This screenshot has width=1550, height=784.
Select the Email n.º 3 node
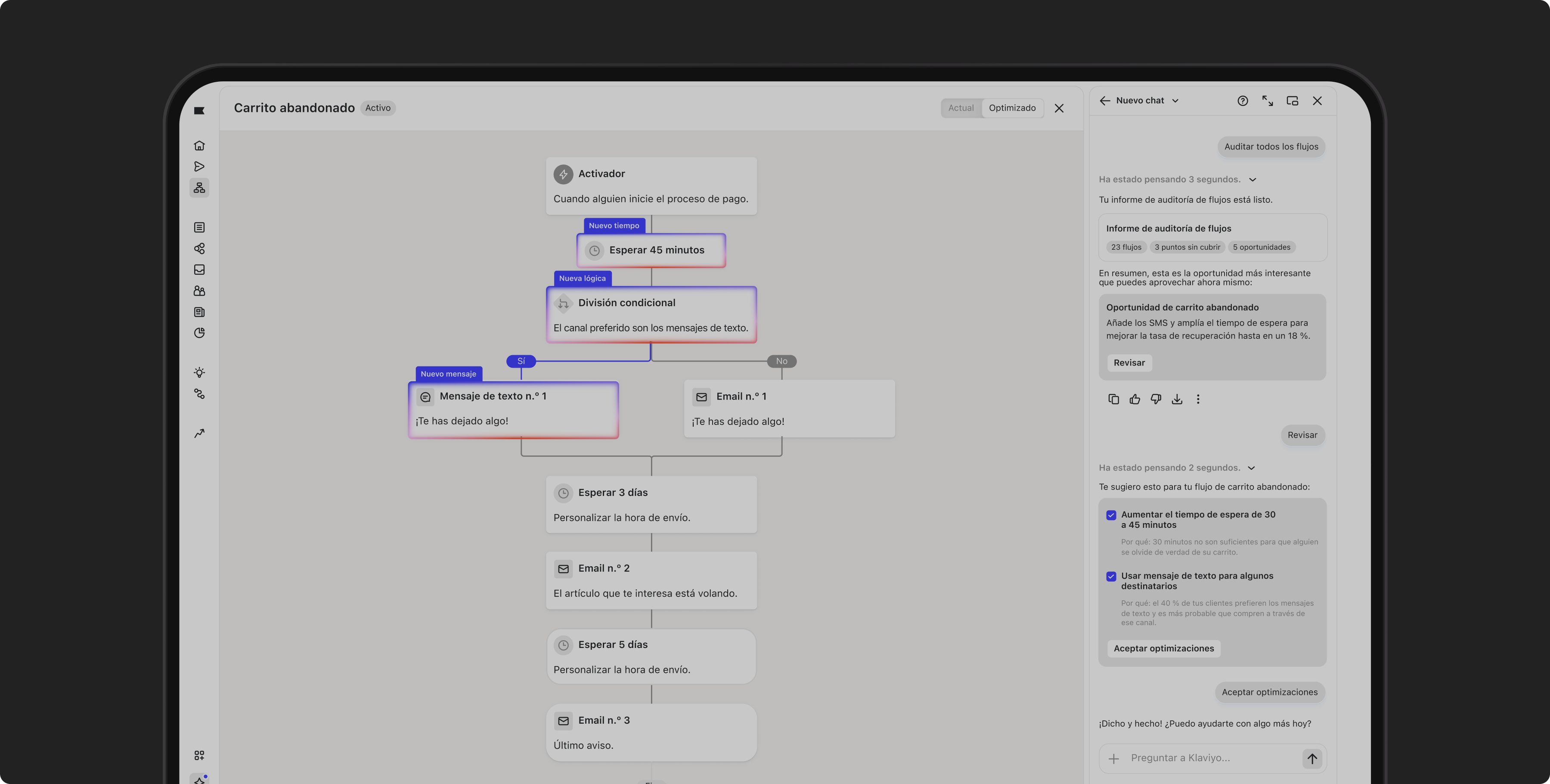pos(651,733)
